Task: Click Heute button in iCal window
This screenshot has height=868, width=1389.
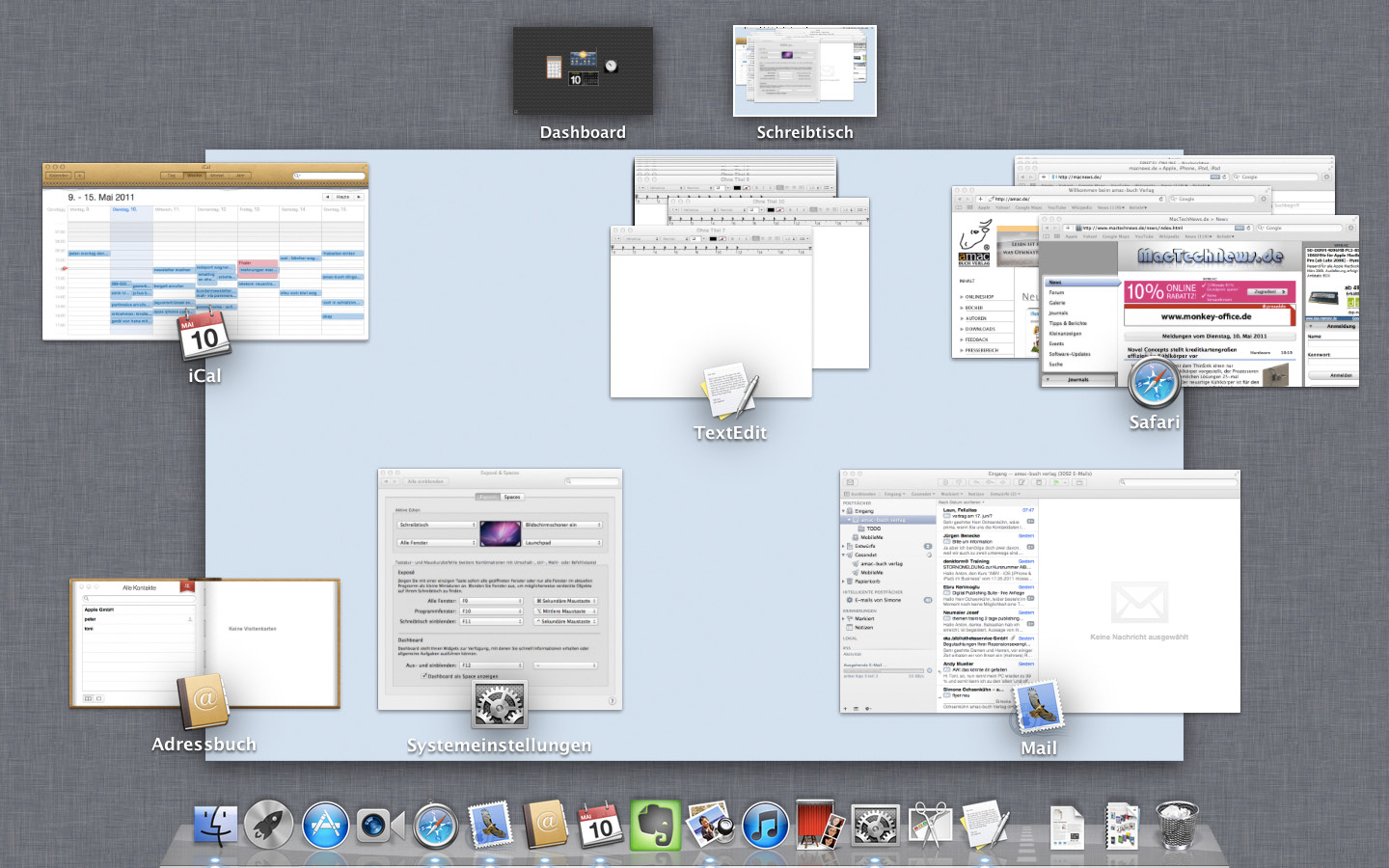Action: 342,197
